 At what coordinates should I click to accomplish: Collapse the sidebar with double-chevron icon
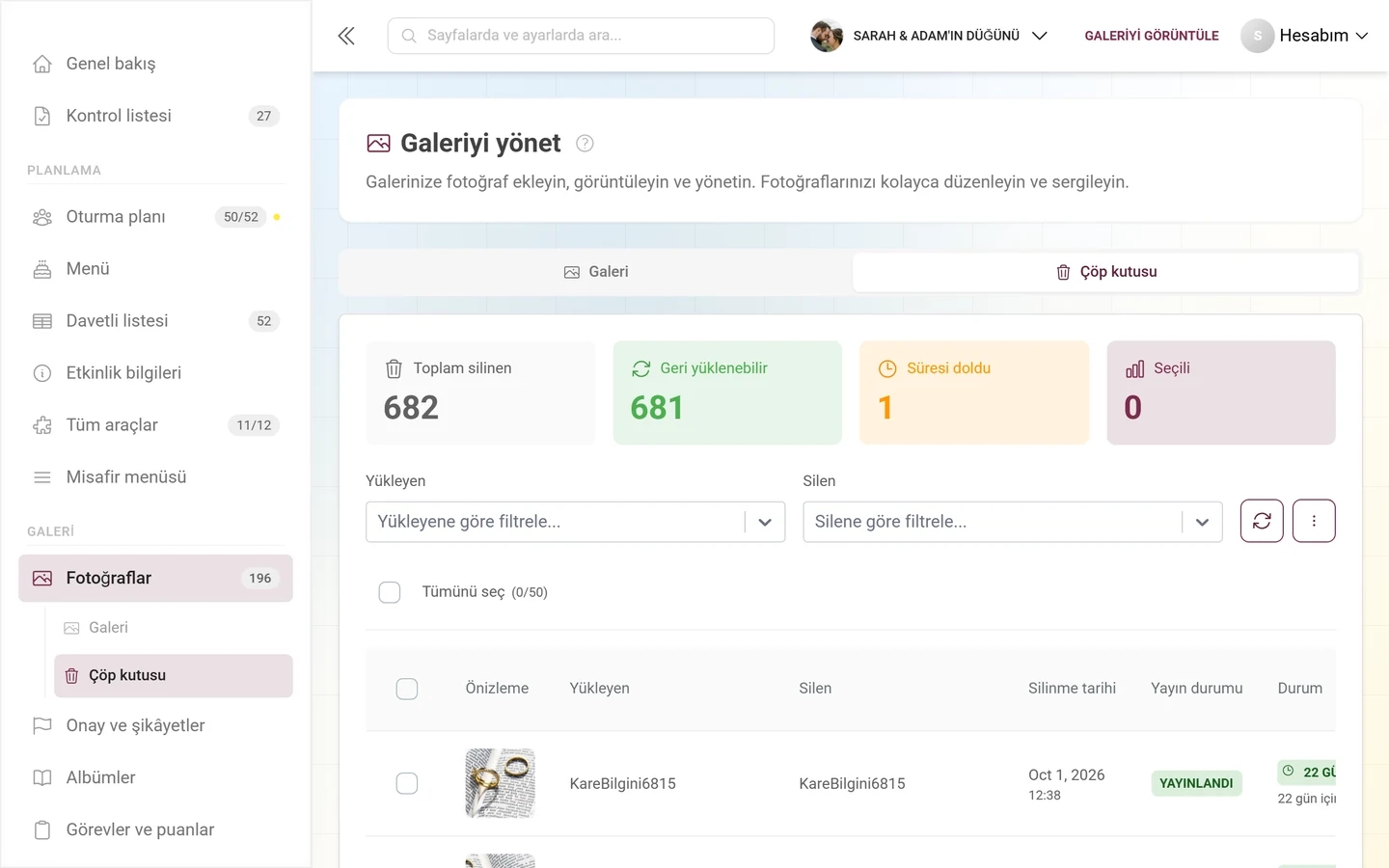tap(346, 36)
